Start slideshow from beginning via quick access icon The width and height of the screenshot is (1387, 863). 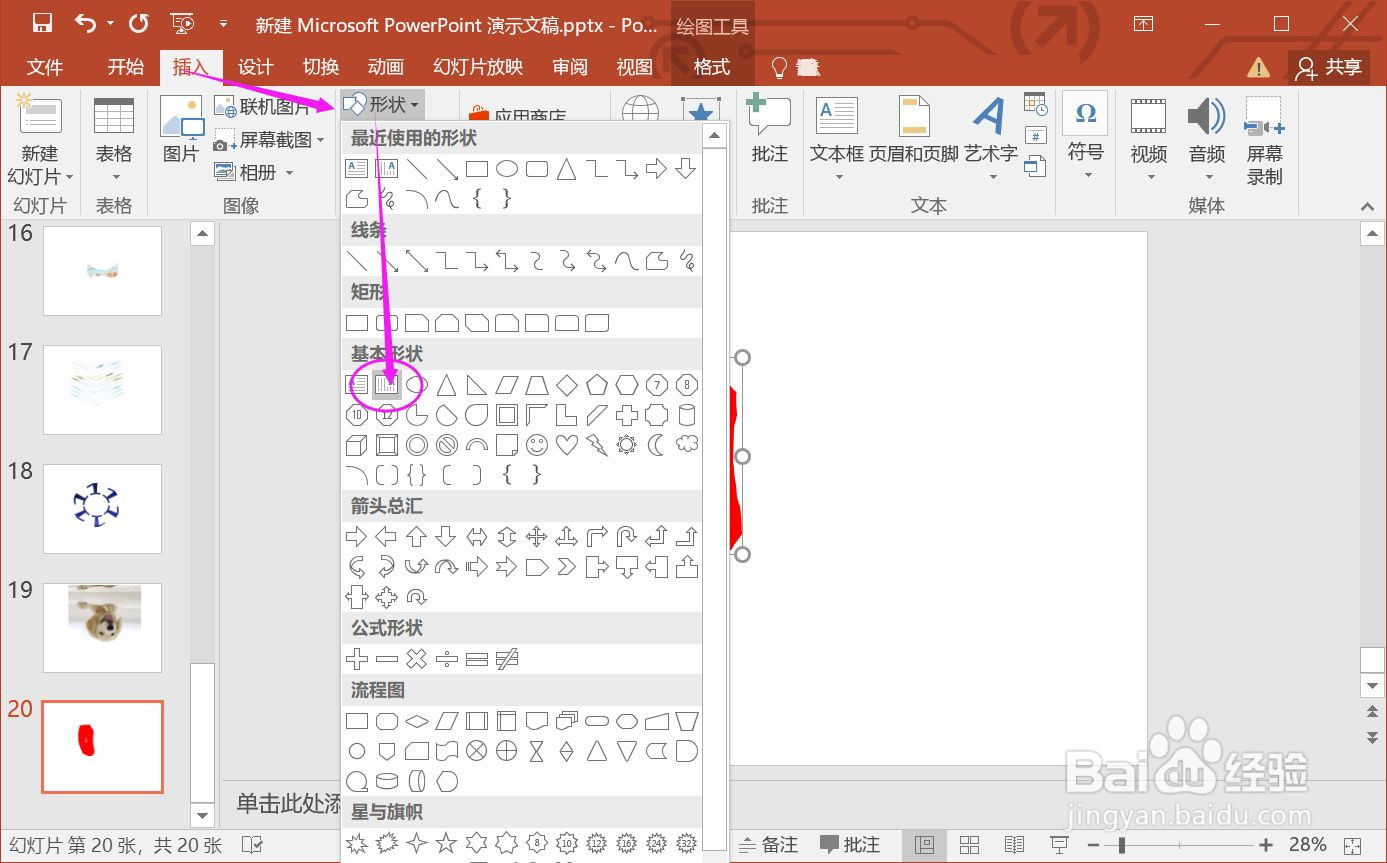click(182, 23)
